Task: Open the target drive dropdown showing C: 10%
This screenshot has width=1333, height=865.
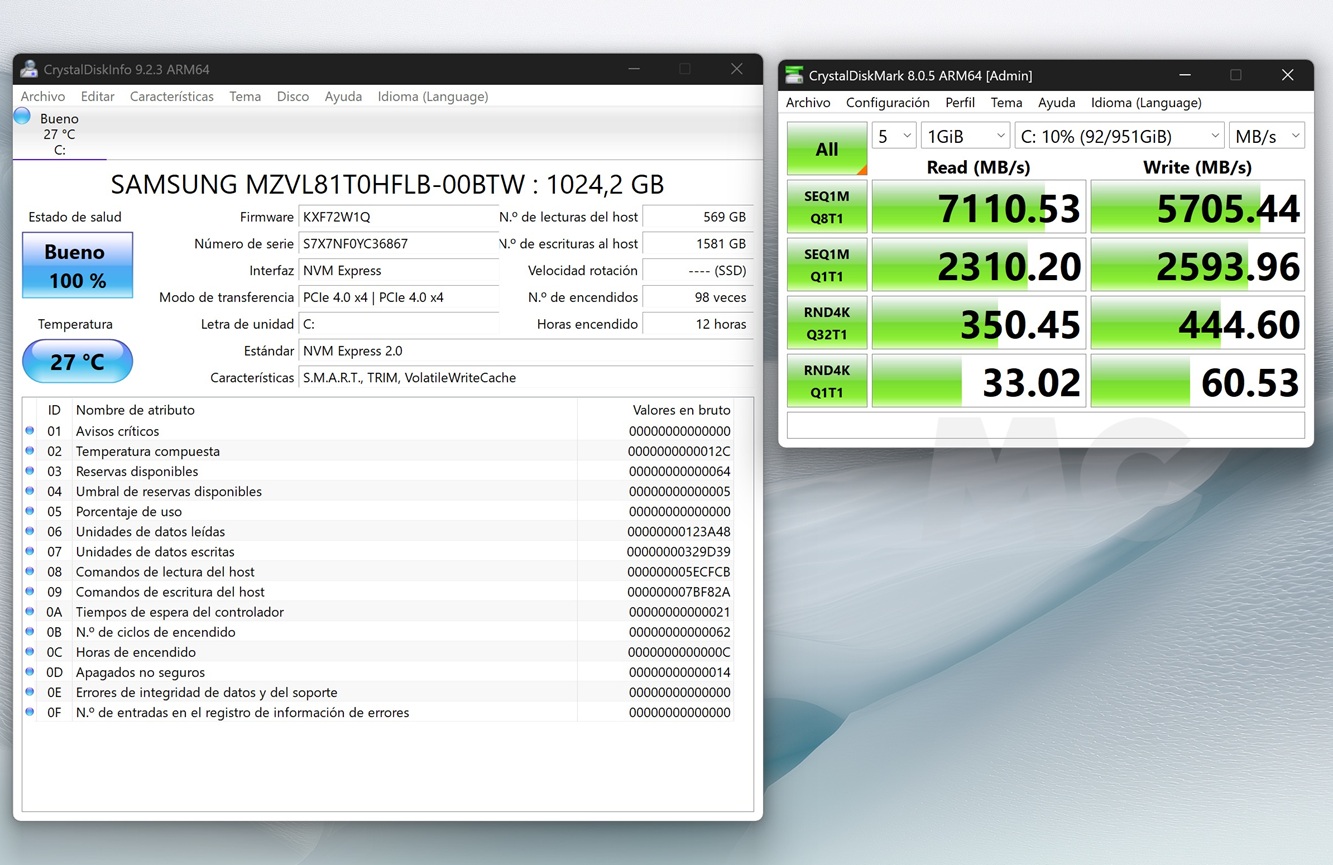Action: click(1118, 134)
